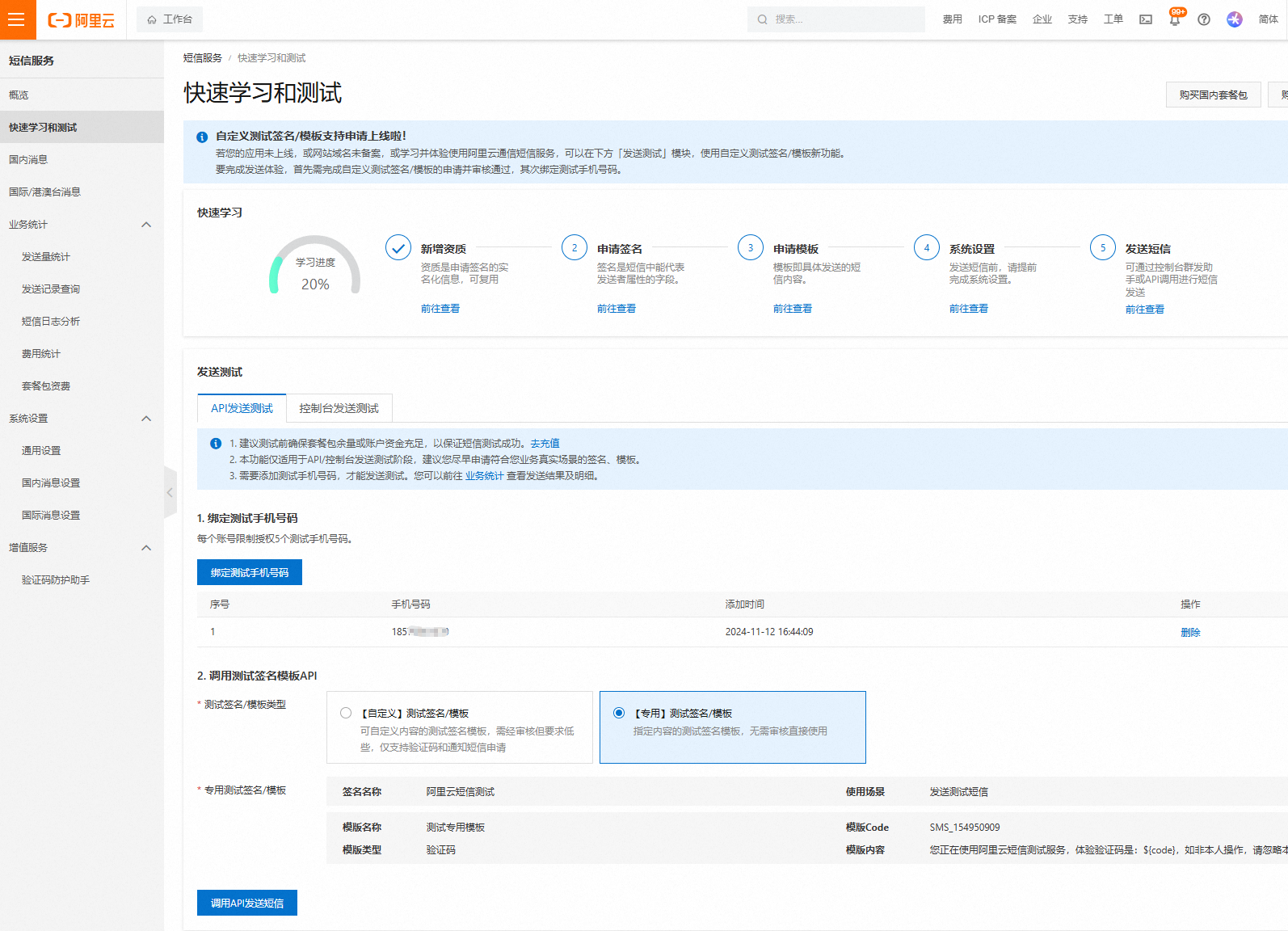The height and width of the screenshot is (931, 1288).
Task: Open the 费用 top menu
Action: tap(953, 19)
